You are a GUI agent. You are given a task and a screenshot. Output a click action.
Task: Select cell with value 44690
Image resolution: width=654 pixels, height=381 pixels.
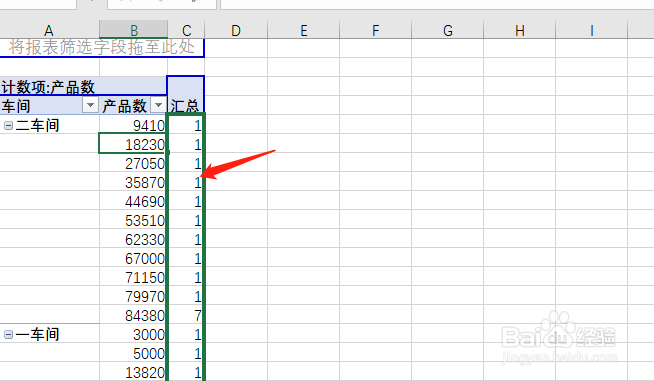[133, 201]
